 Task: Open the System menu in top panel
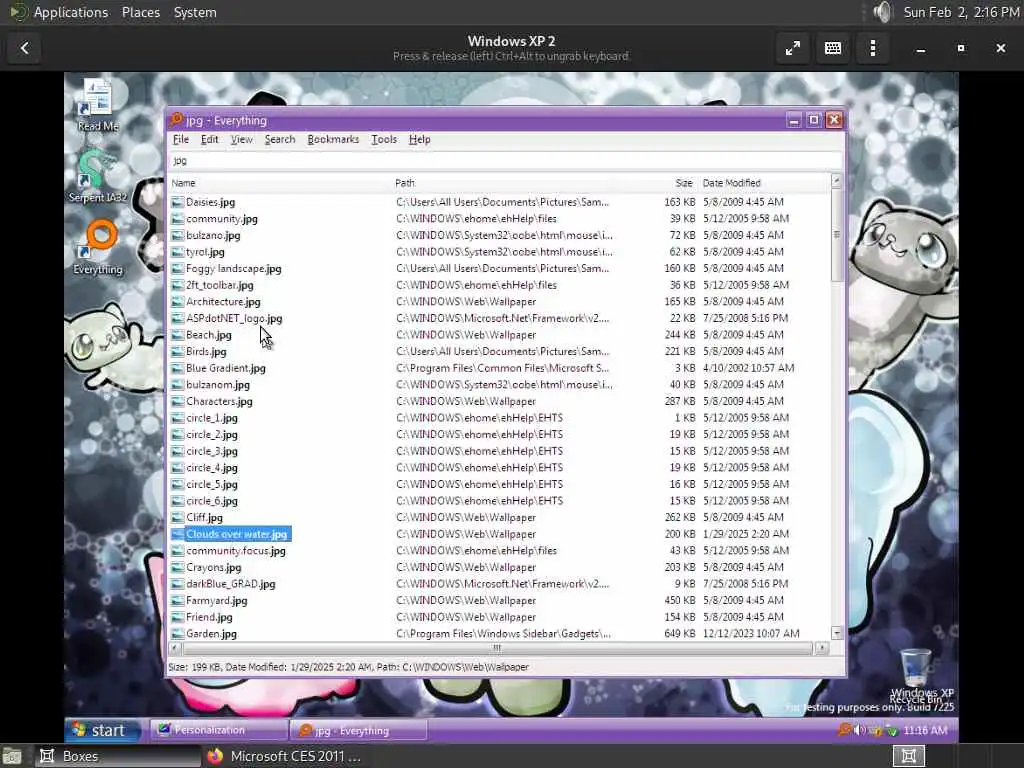point(195,12)
